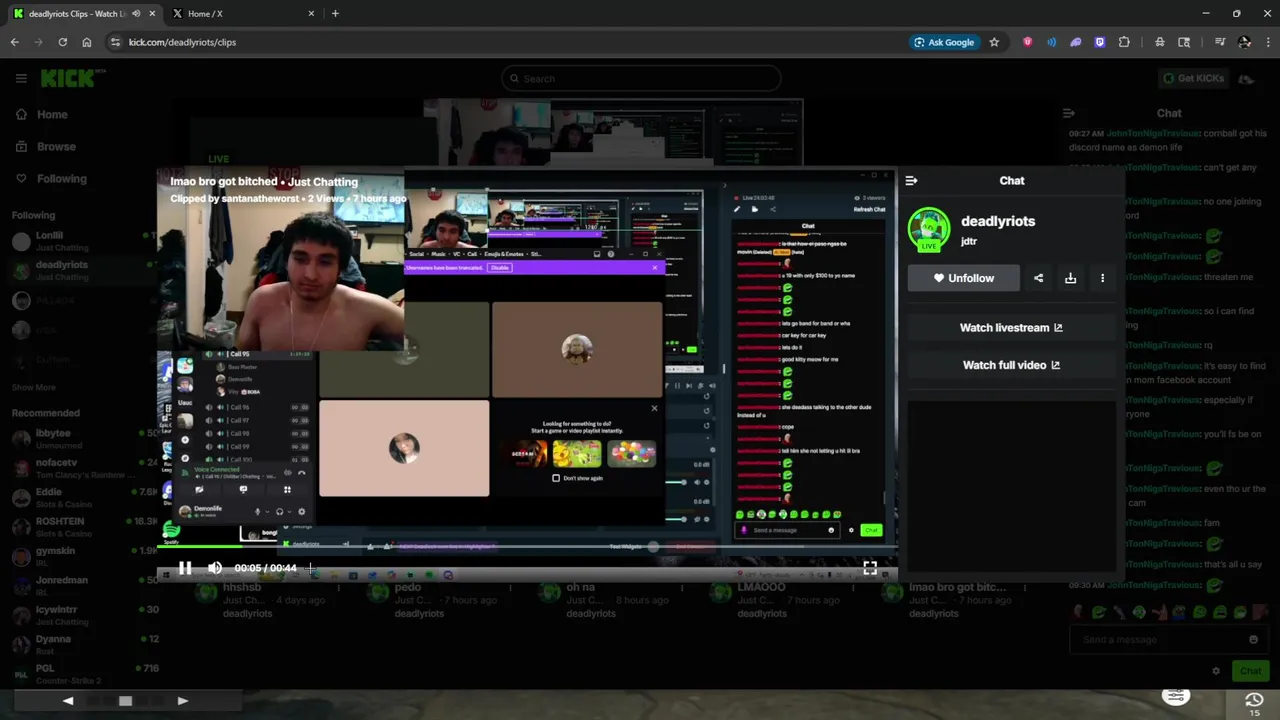Unfollow deadlyriots
Image resolution: width=1280 pixels, height=720 pixels.
(964, 278)
